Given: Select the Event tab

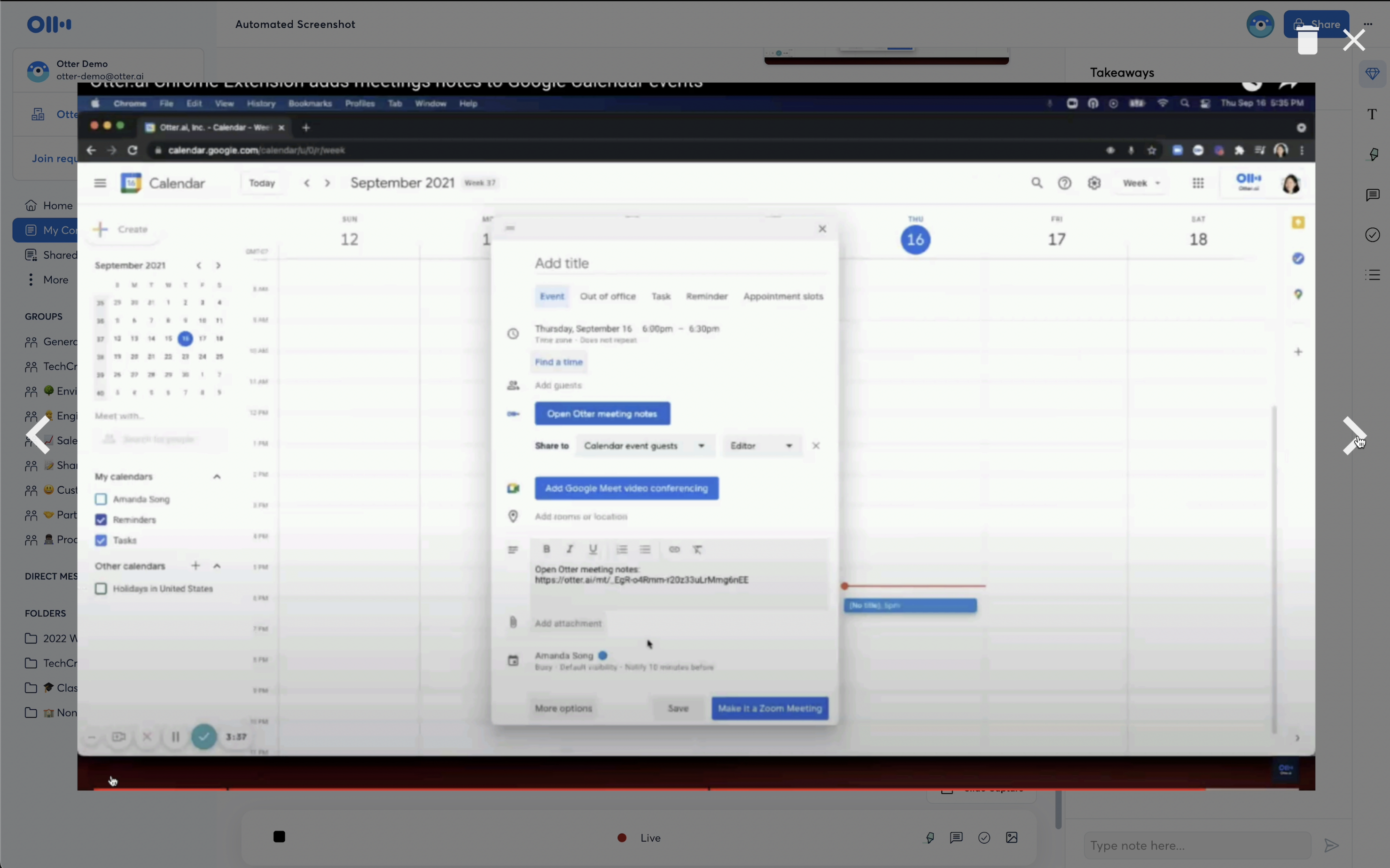Looking at the screenshot, I should pos(551,295).
